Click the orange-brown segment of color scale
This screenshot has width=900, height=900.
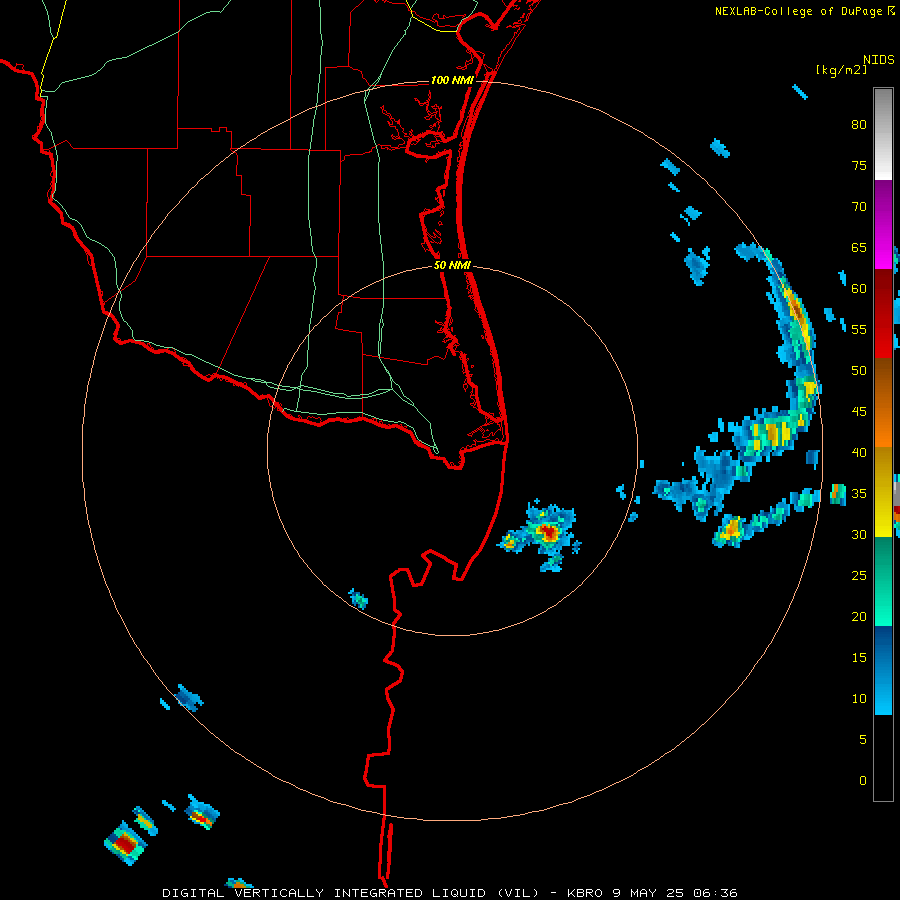(x=883, y=402)
